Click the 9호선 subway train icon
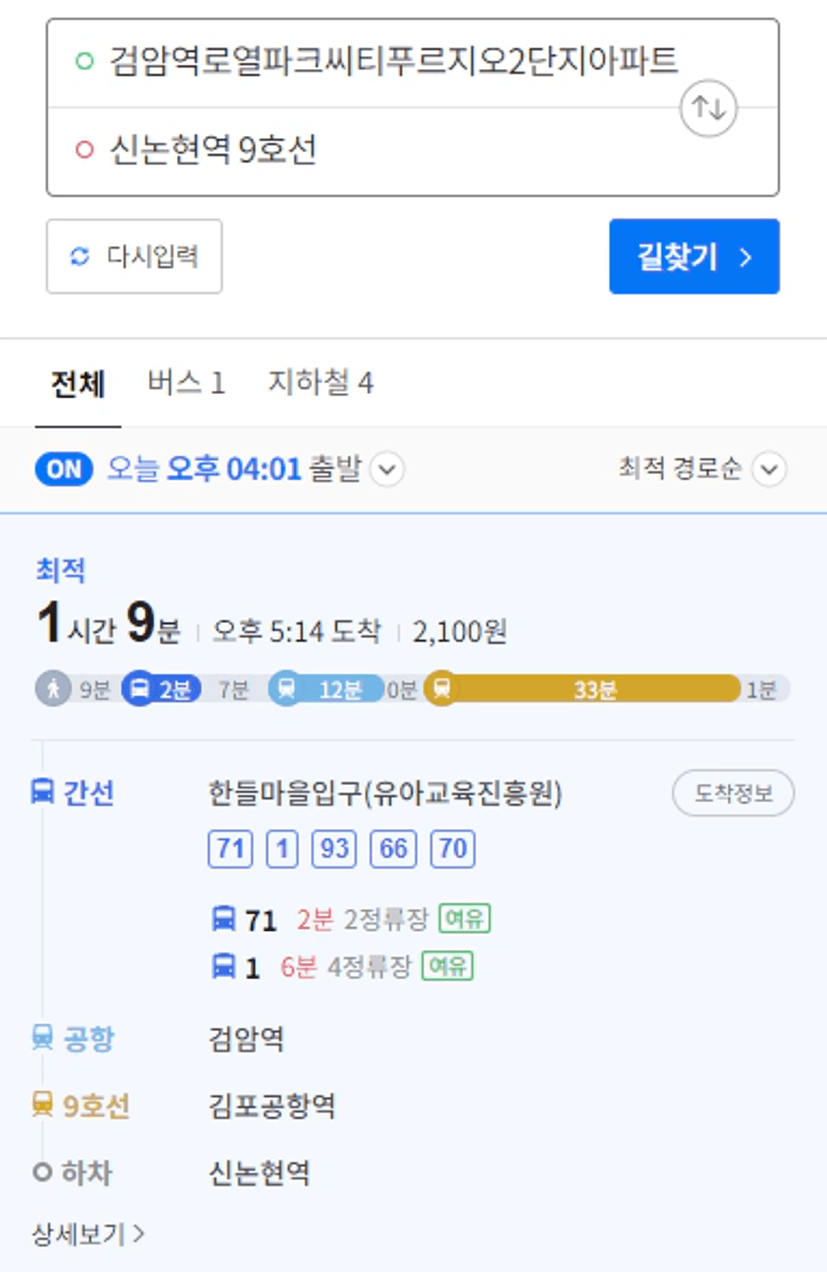The image size is (827, 1272). (42, 1106)
